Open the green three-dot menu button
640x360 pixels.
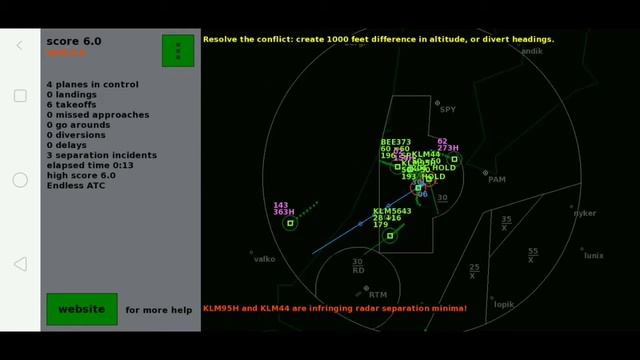(x=178, y=51)
